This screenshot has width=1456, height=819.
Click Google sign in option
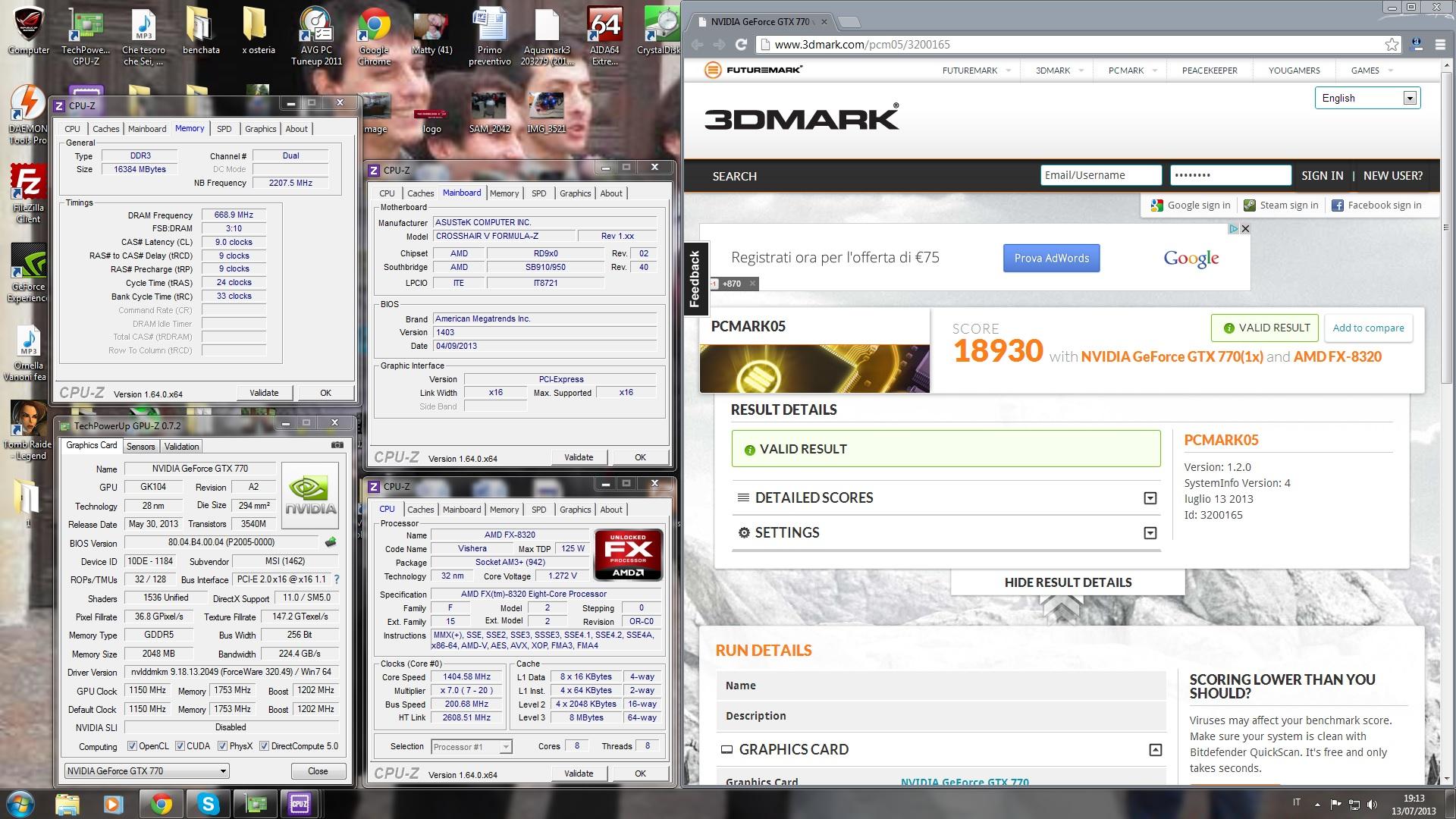(1191, 206)
